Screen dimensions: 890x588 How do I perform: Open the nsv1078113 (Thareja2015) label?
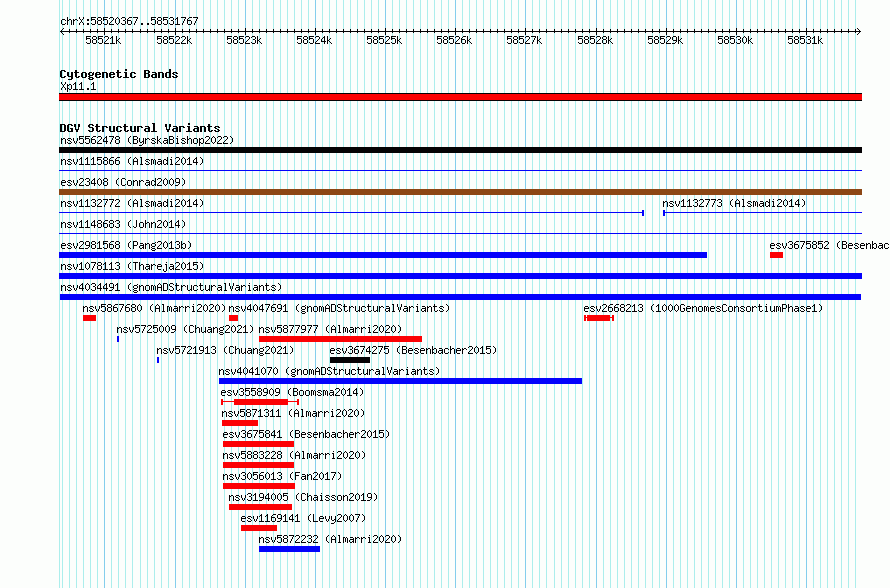coord(132,266)
